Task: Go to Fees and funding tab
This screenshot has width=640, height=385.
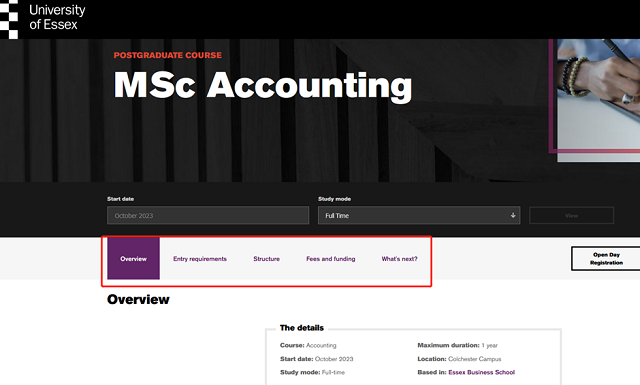Action: (x=331, y=259)
